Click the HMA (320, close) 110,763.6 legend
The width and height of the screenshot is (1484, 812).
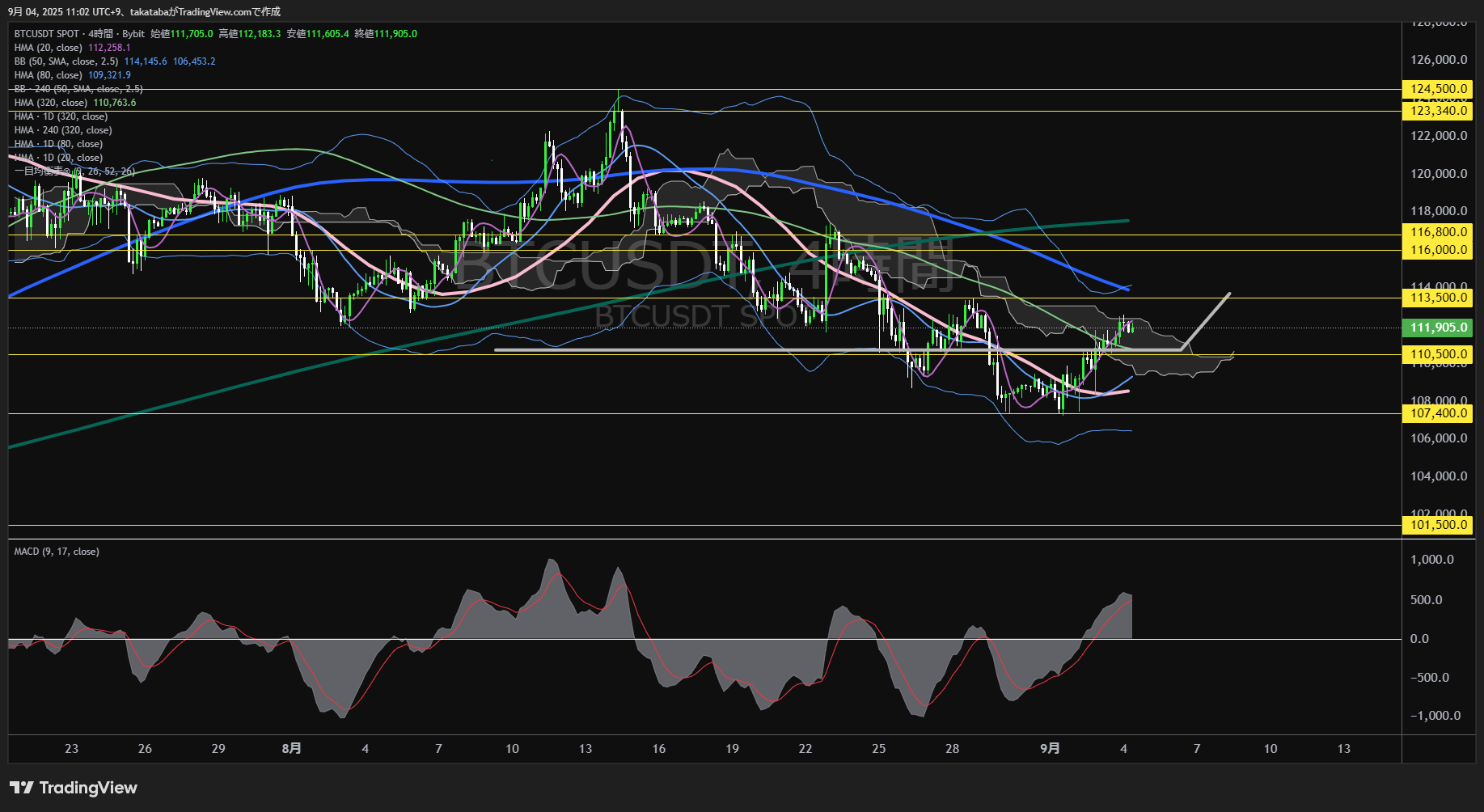(75, 103)
